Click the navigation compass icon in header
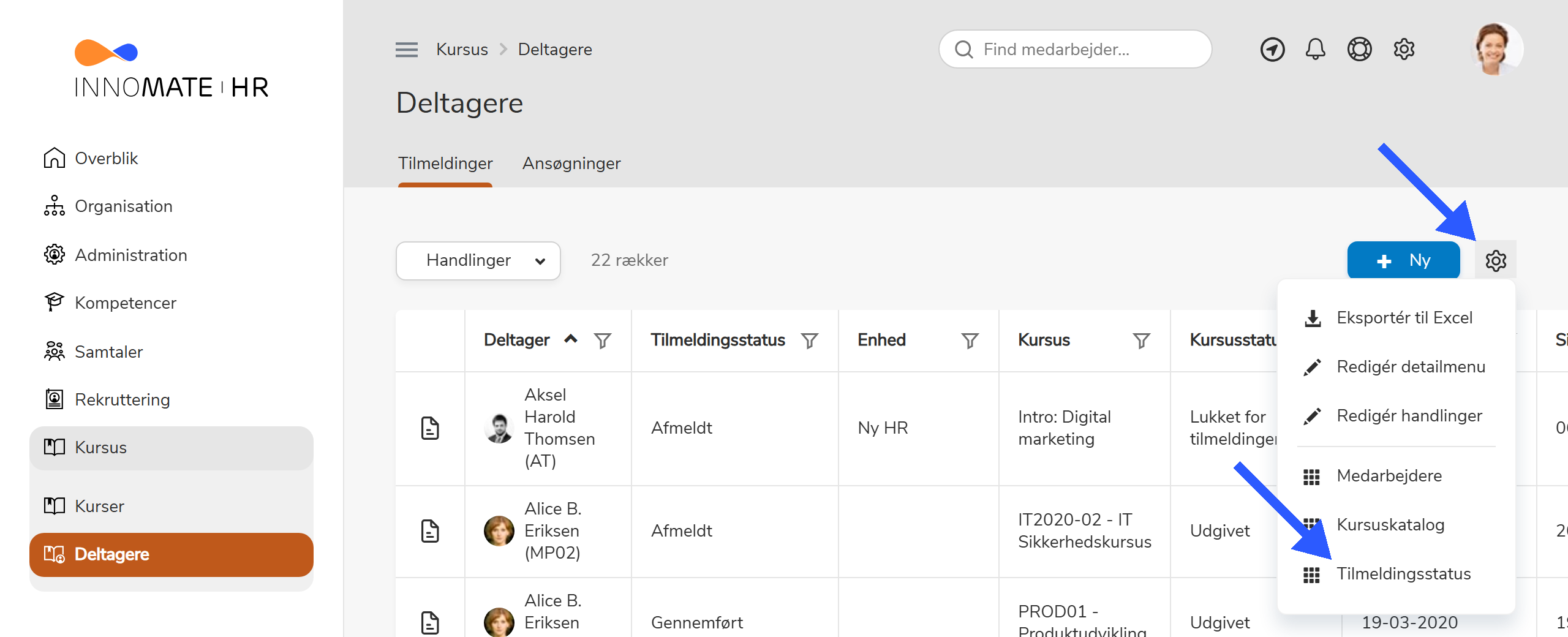Screen dimensions: 1568x637 pos(1272,50)
